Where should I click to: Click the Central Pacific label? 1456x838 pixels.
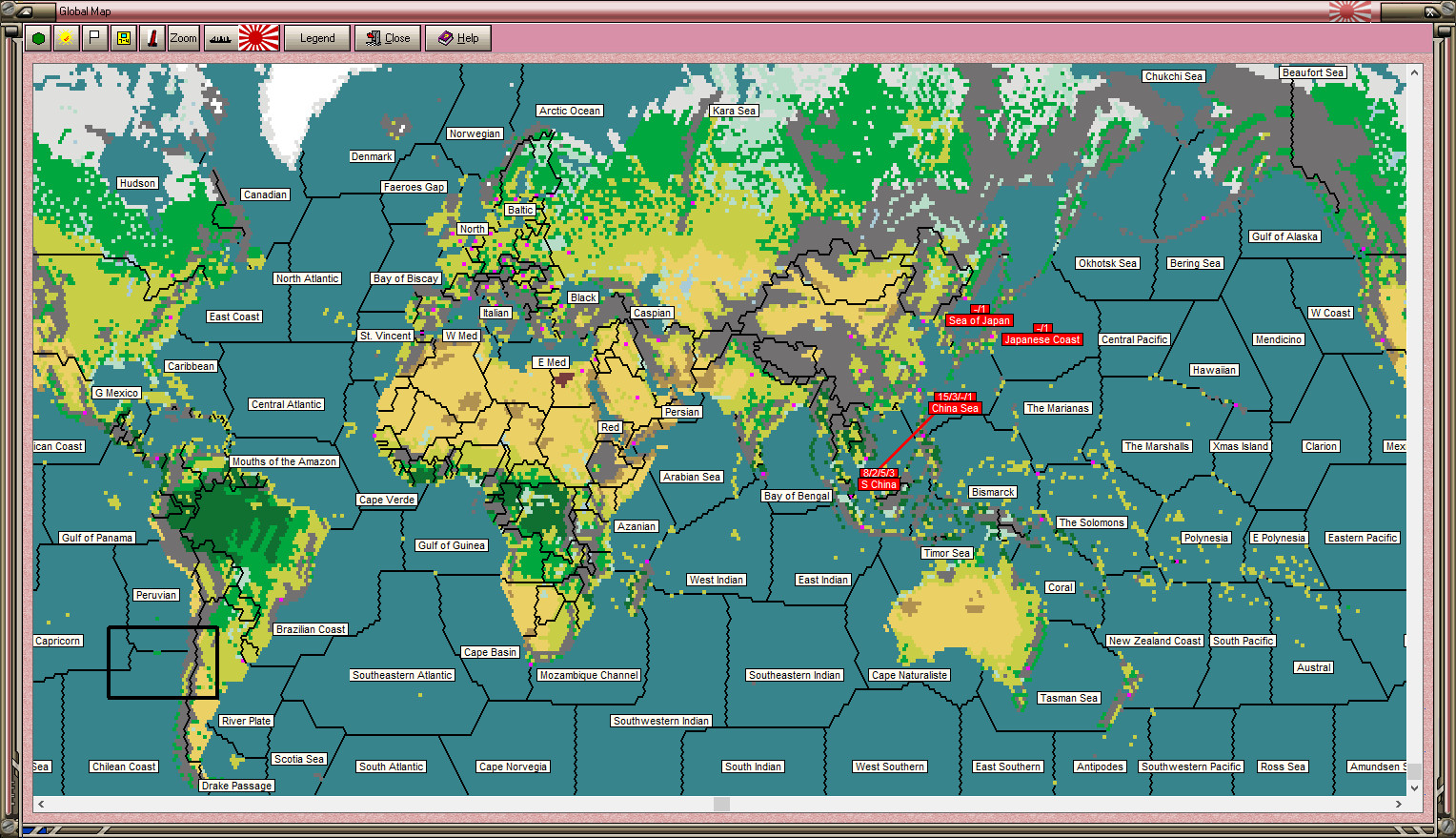point(1134,339)
